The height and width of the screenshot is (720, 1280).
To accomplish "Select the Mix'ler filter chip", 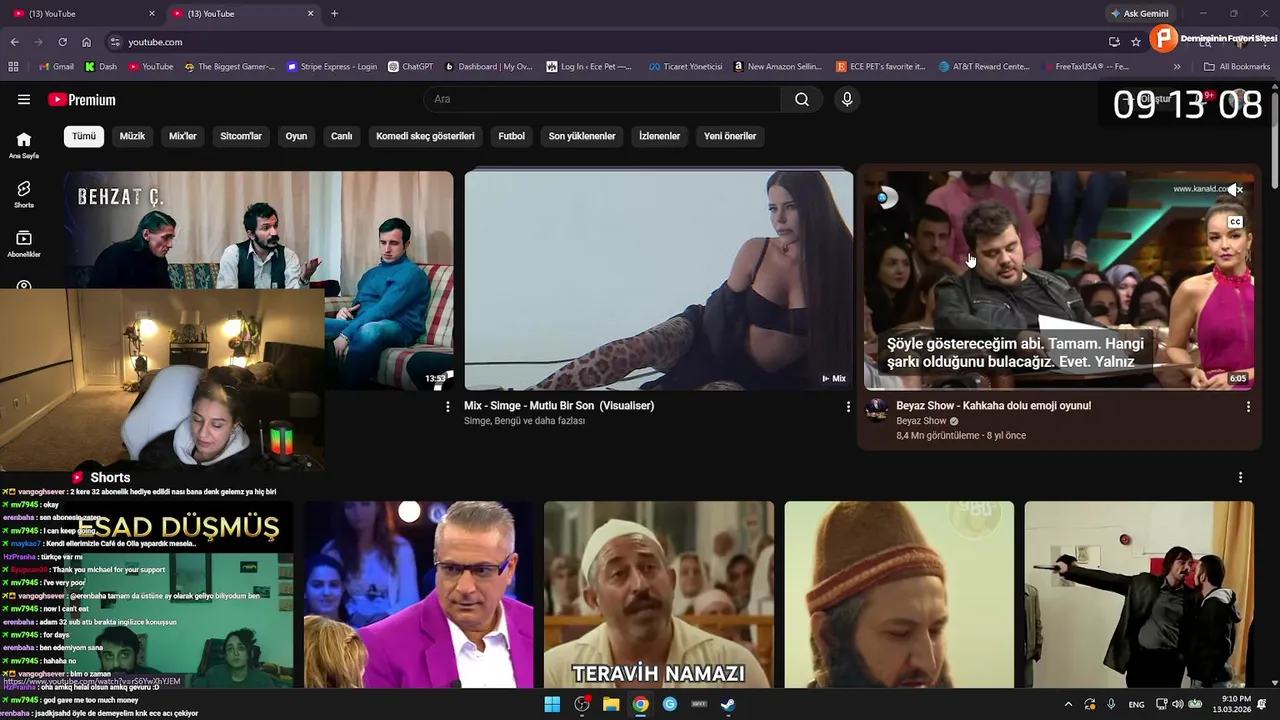I will coord(183,136).
